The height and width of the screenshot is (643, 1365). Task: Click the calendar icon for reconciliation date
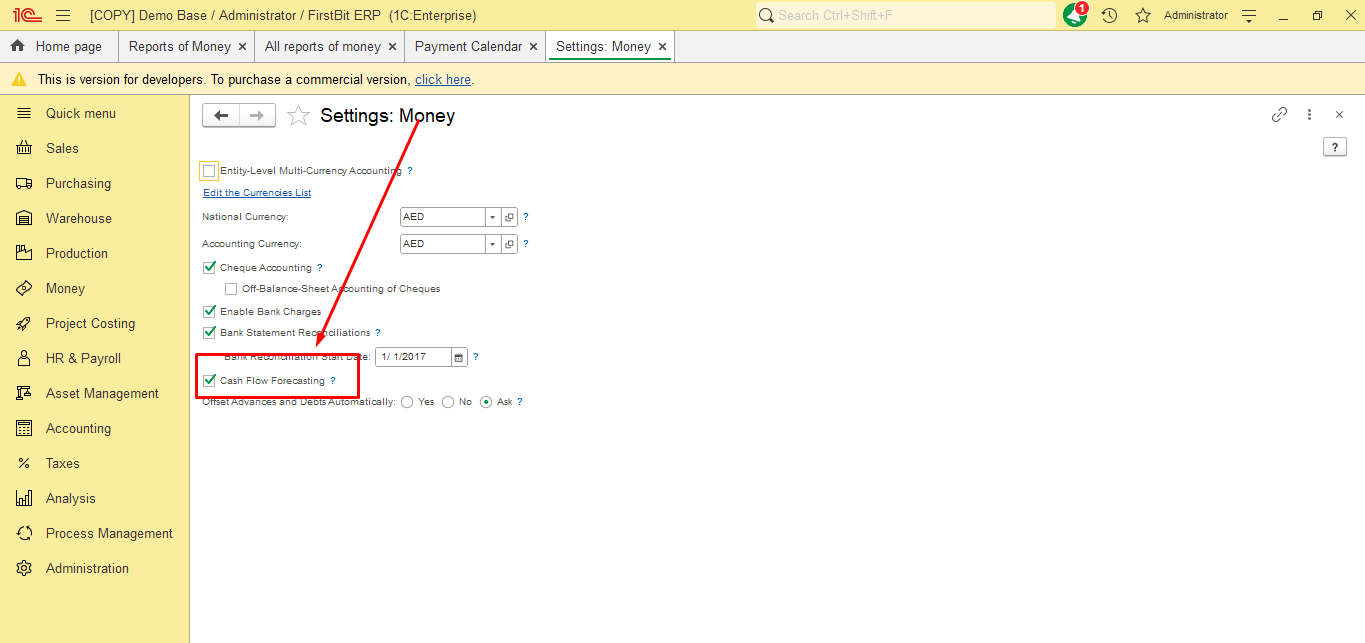(459, 357)
